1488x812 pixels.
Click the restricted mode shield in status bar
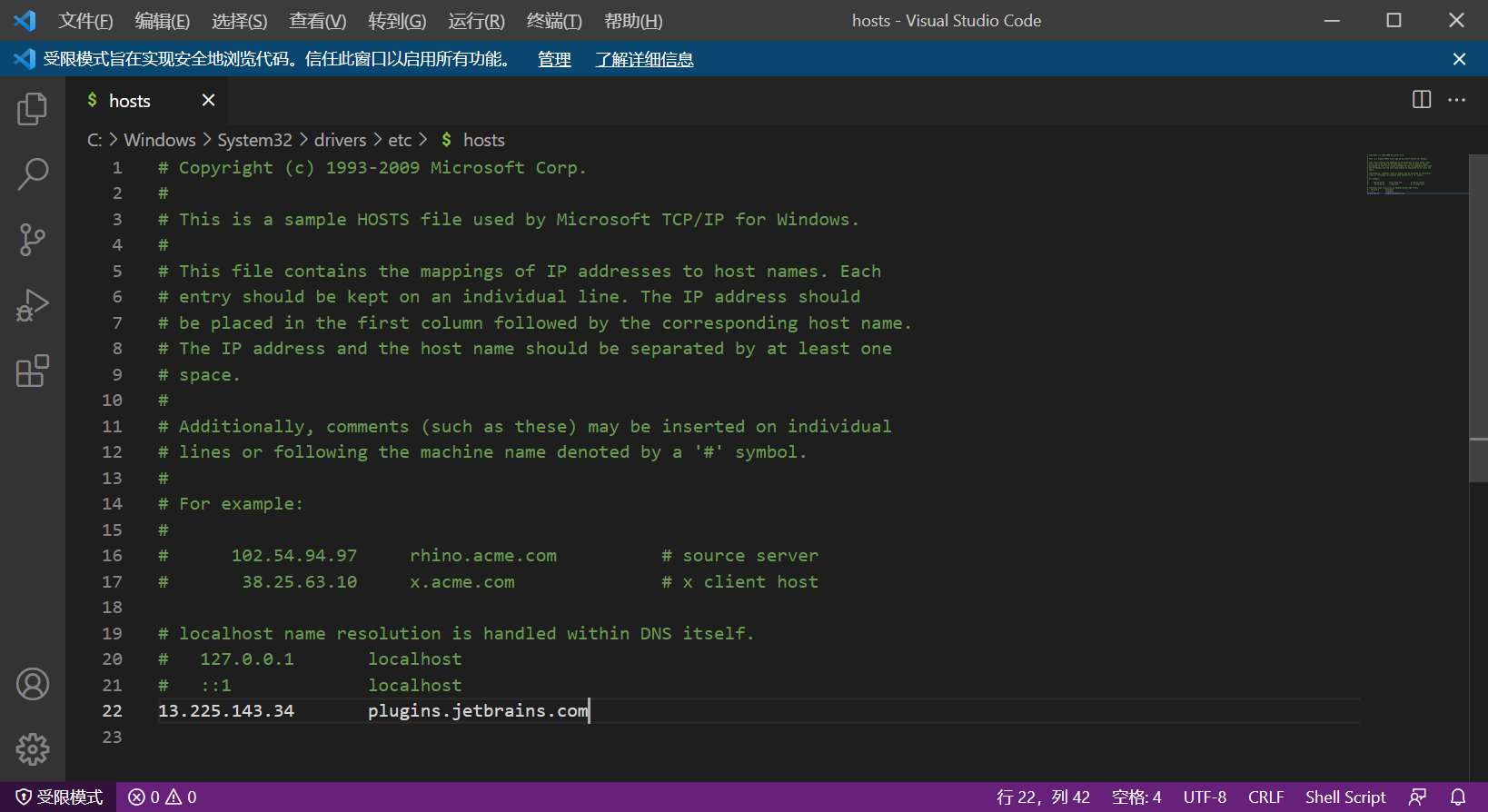(59, 797)
